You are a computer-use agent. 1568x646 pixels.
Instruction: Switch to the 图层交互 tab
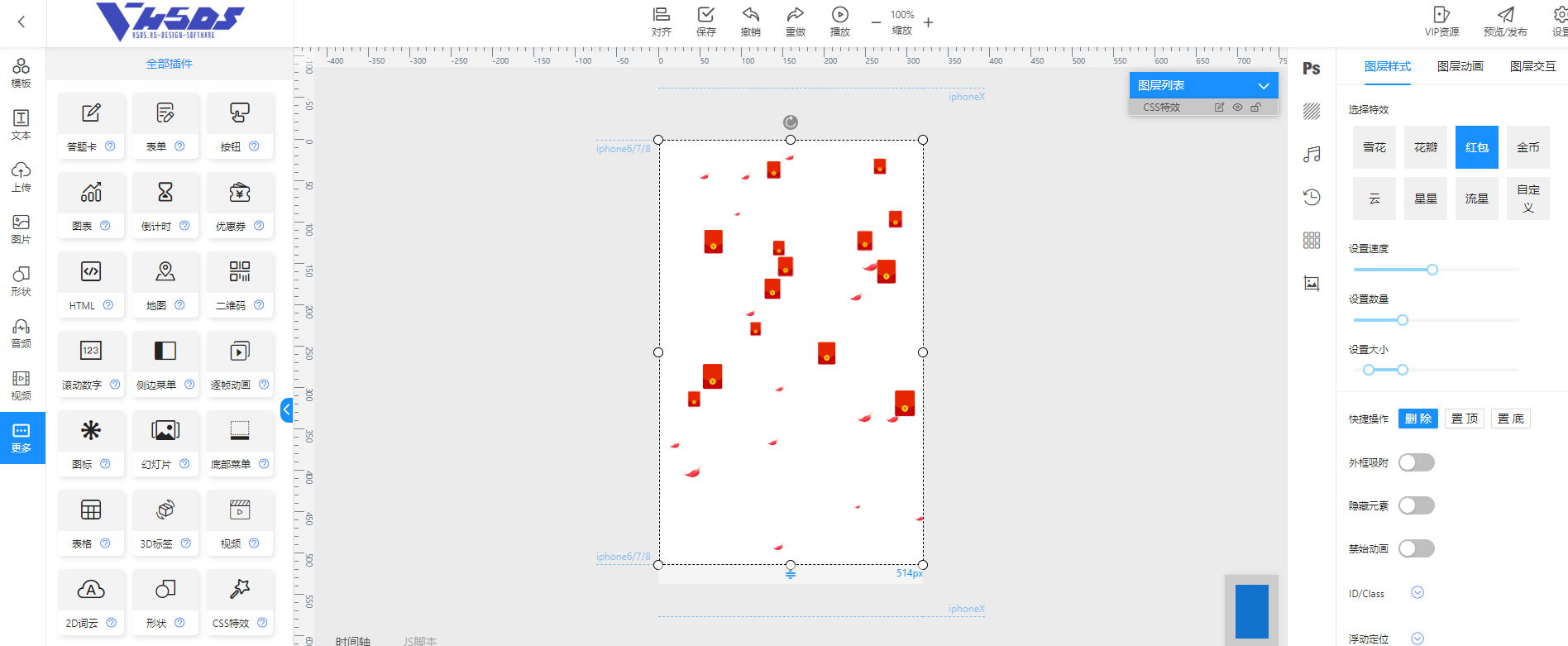point(1533,66)
